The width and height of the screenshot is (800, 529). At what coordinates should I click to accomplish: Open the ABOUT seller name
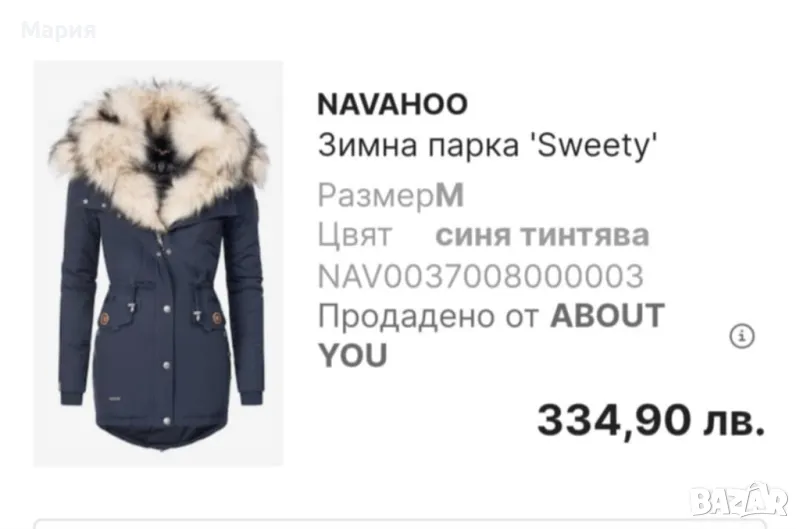tap(607, 315)
